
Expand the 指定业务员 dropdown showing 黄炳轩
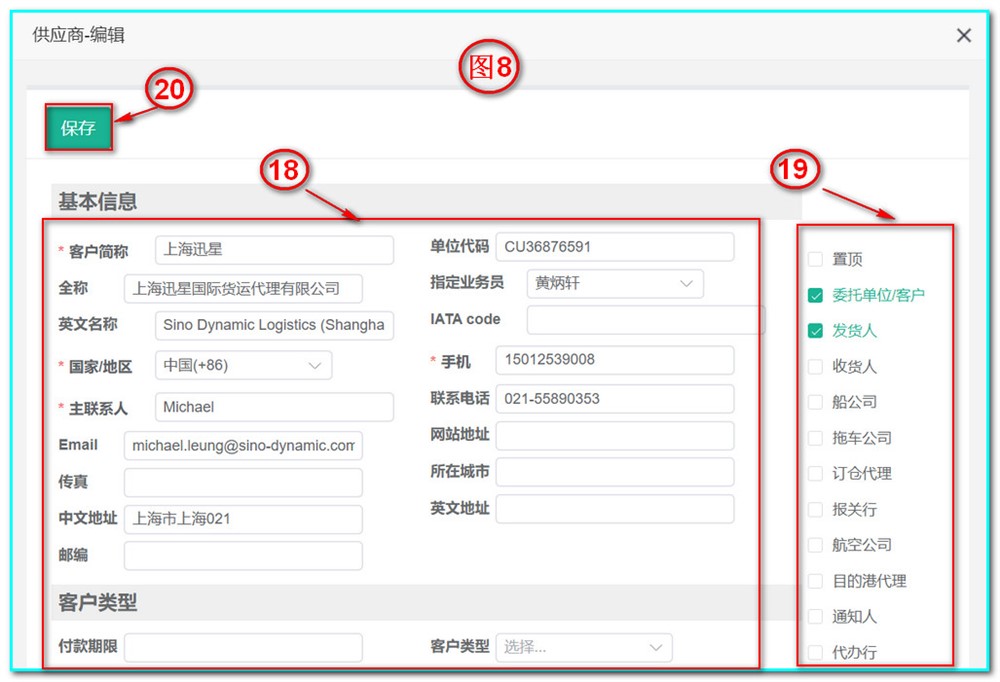614,283
